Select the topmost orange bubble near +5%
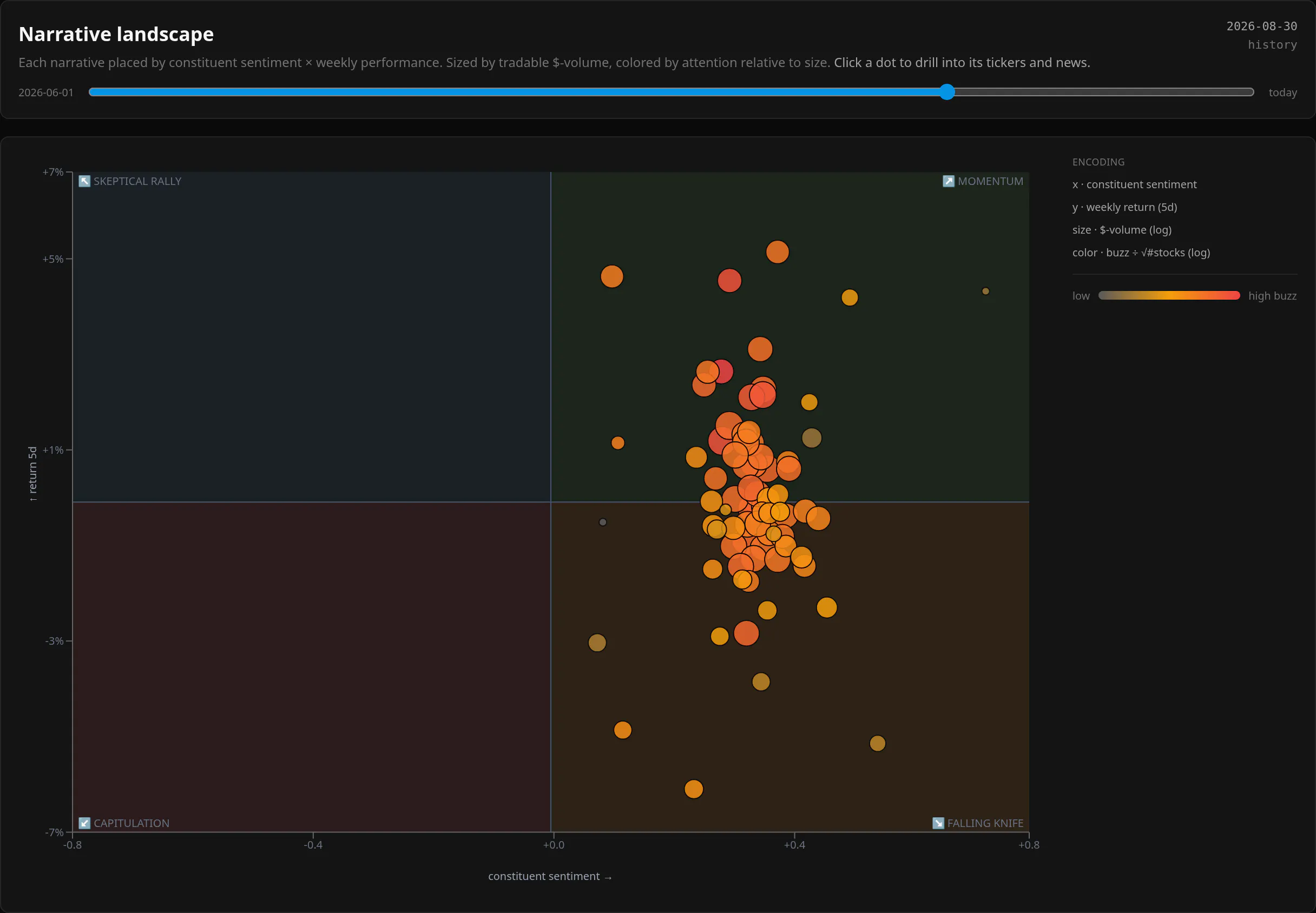This screenshot has height=913, width=1316. point(777,252)
